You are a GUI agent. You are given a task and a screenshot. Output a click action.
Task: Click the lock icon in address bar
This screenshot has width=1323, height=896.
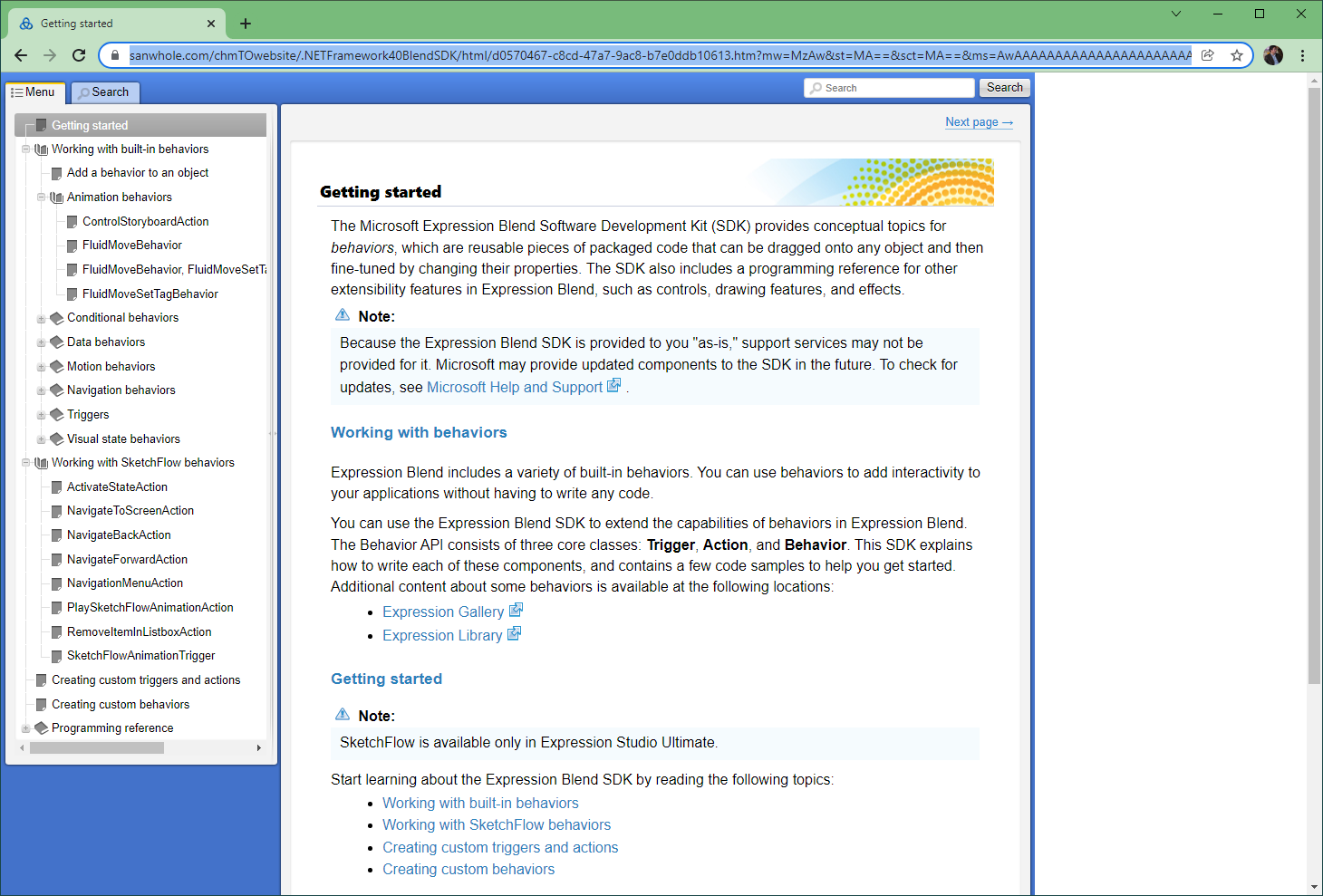[x=114, y=55]
